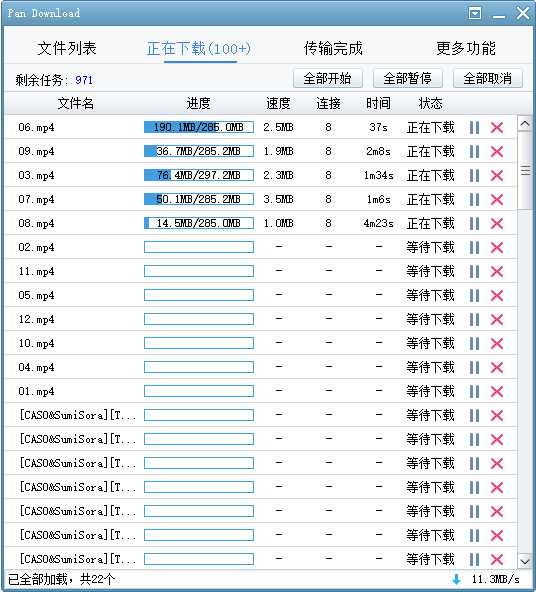Pause the waiting 12.mp4 task
Image resolution: width=536 pixels, height=592 pixels.
click(x=474, y=319)
